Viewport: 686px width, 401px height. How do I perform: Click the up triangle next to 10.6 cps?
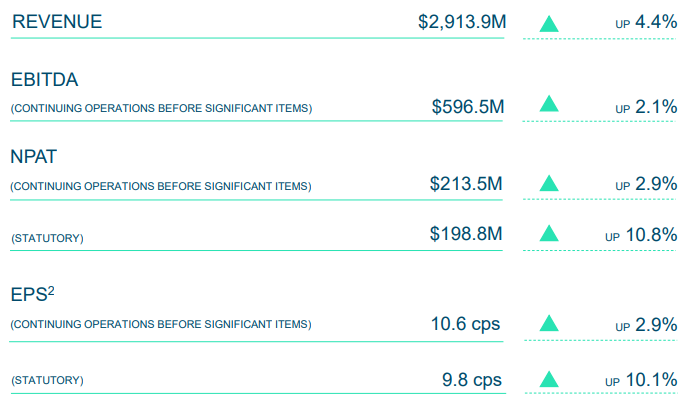pyautogui.click(x=548, y=324)
